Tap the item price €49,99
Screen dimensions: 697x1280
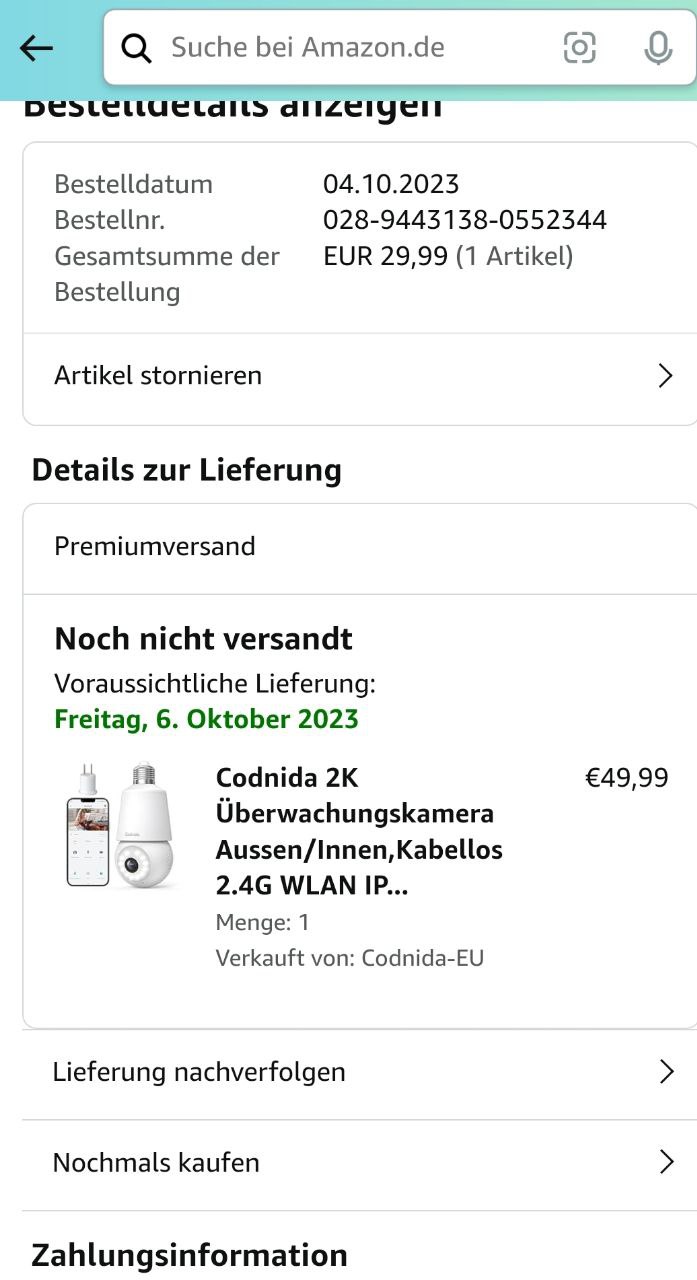(626, 778)
